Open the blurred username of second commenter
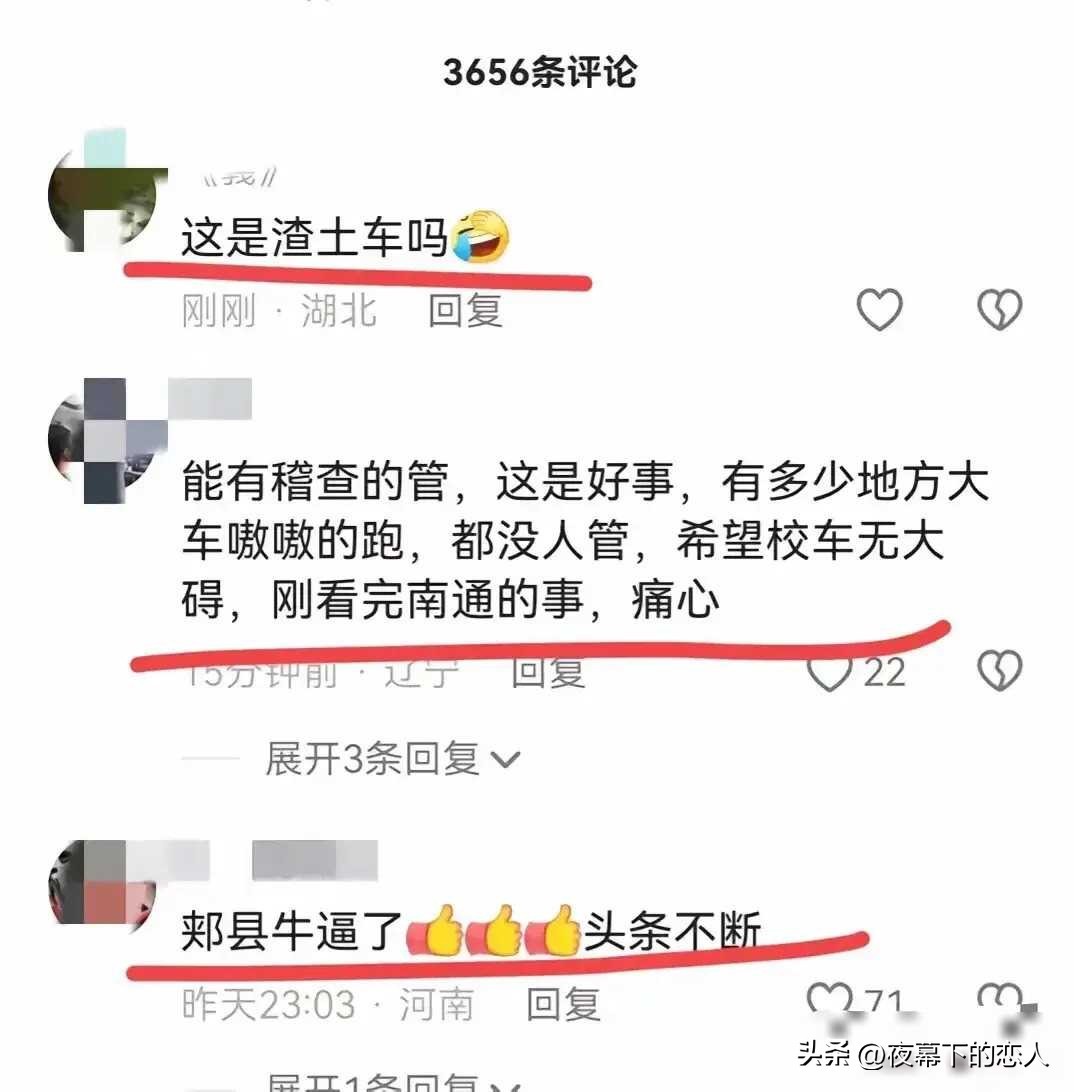 (210, 398)
